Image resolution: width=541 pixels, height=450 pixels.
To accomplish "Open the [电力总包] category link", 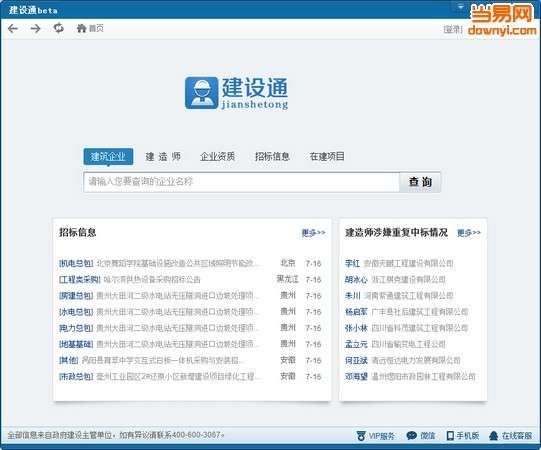I will tap(76, 328).
